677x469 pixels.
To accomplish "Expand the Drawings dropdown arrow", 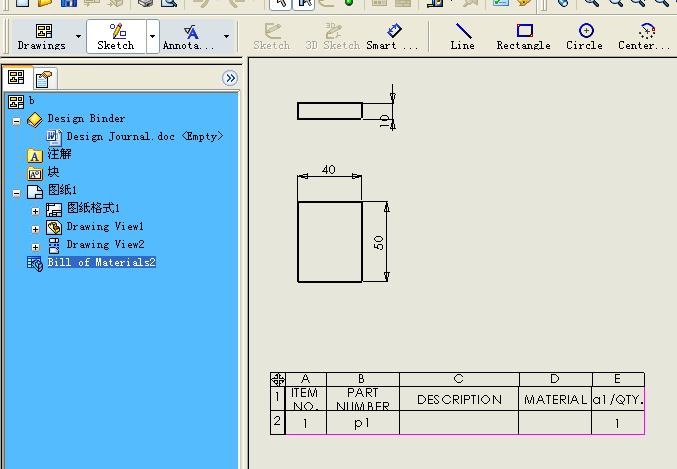I will click(x=78, y=37).
